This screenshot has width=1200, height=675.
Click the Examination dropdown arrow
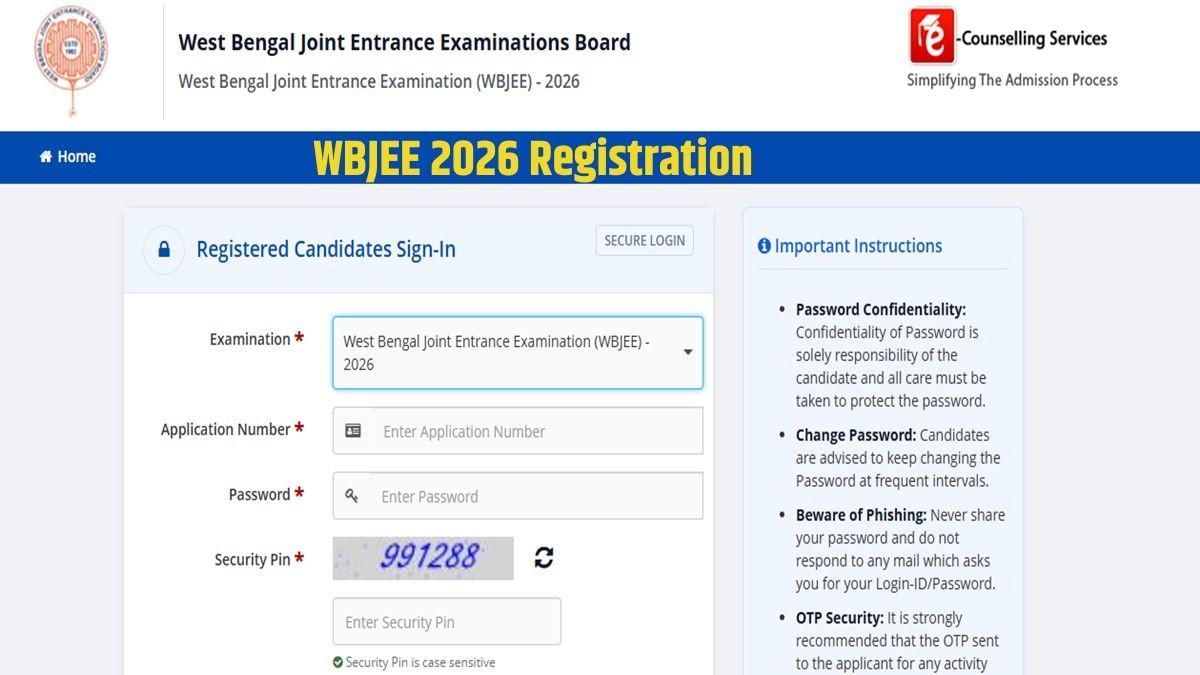(688, 353)
